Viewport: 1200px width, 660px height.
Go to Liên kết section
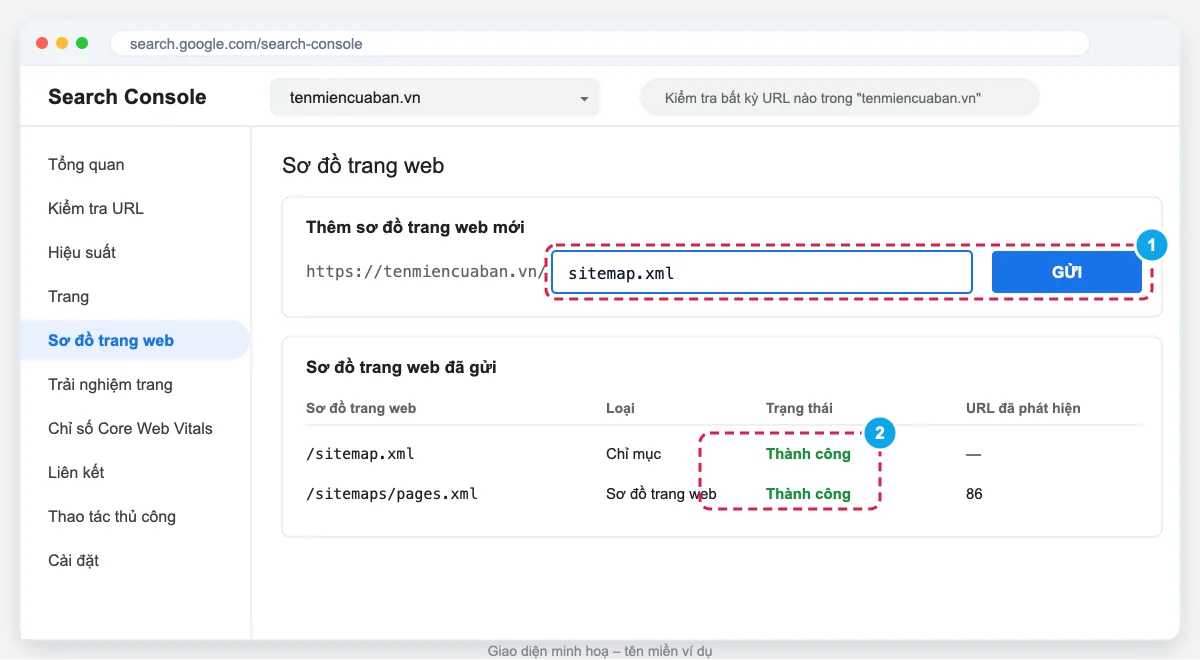76,473
